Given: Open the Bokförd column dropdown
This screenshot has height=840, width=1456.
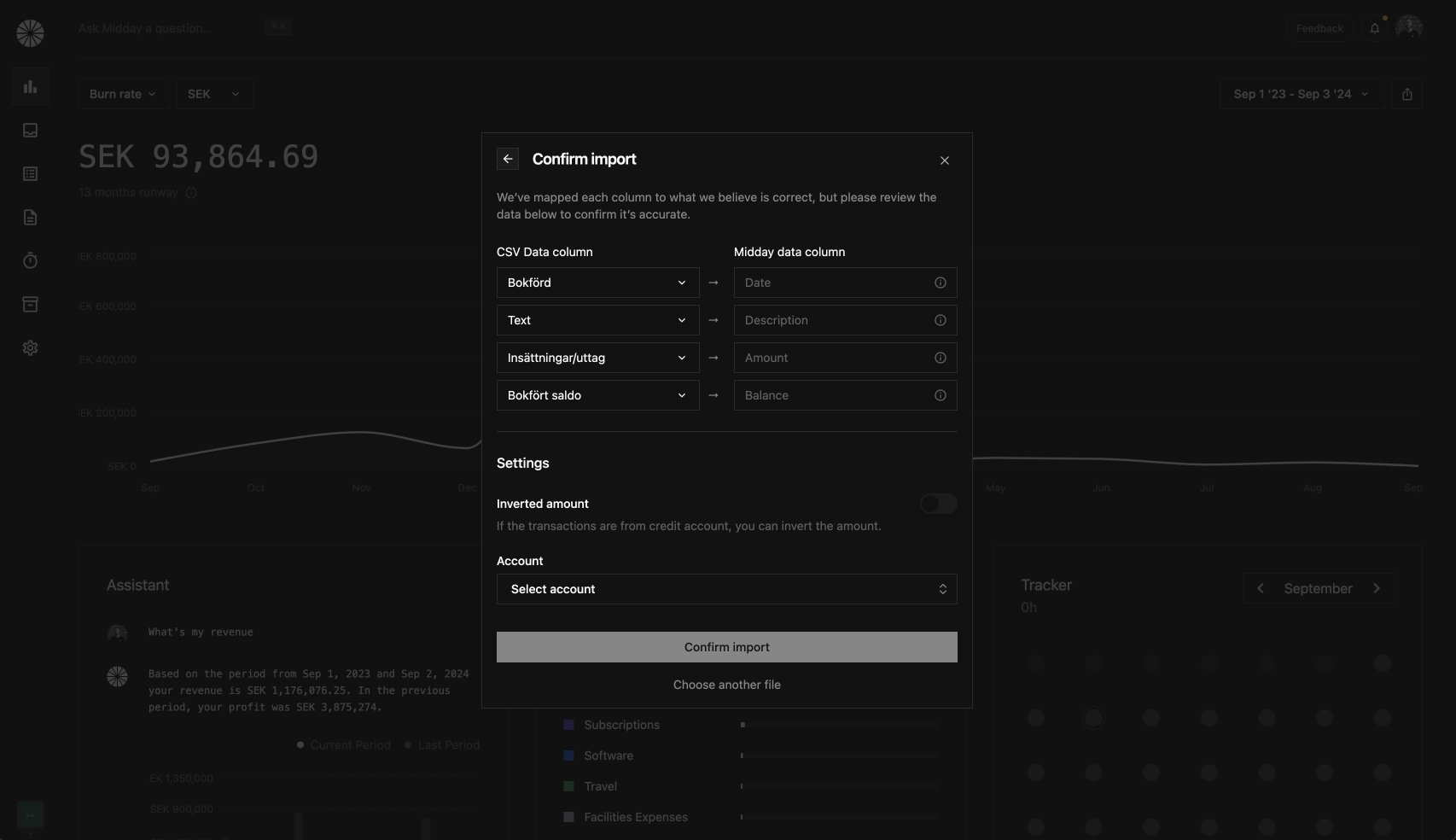Looking at the screenshot, I should [x=597, y=283].
